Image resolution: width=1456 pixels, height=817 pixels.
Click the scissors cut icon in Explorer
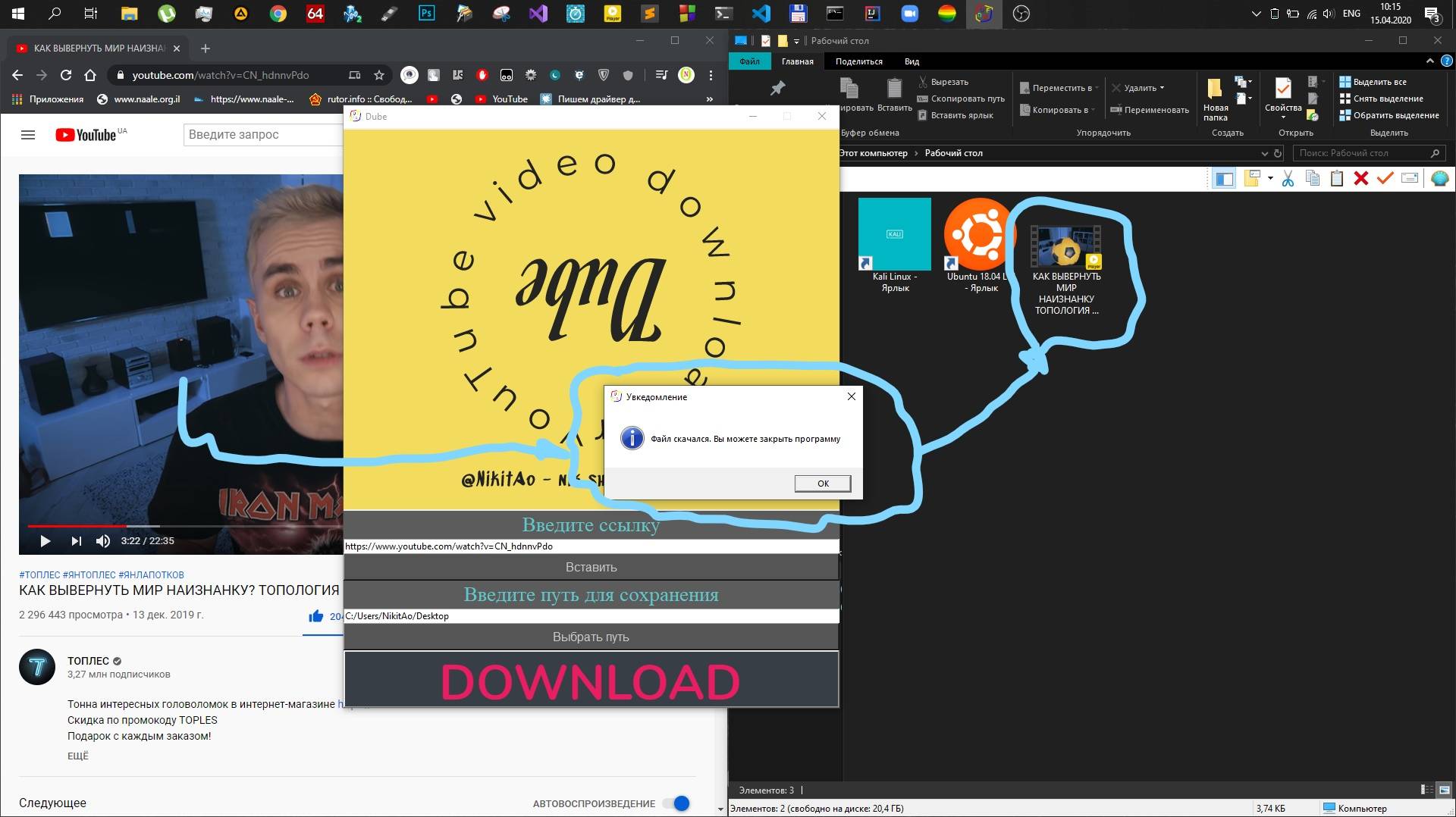1288,179
